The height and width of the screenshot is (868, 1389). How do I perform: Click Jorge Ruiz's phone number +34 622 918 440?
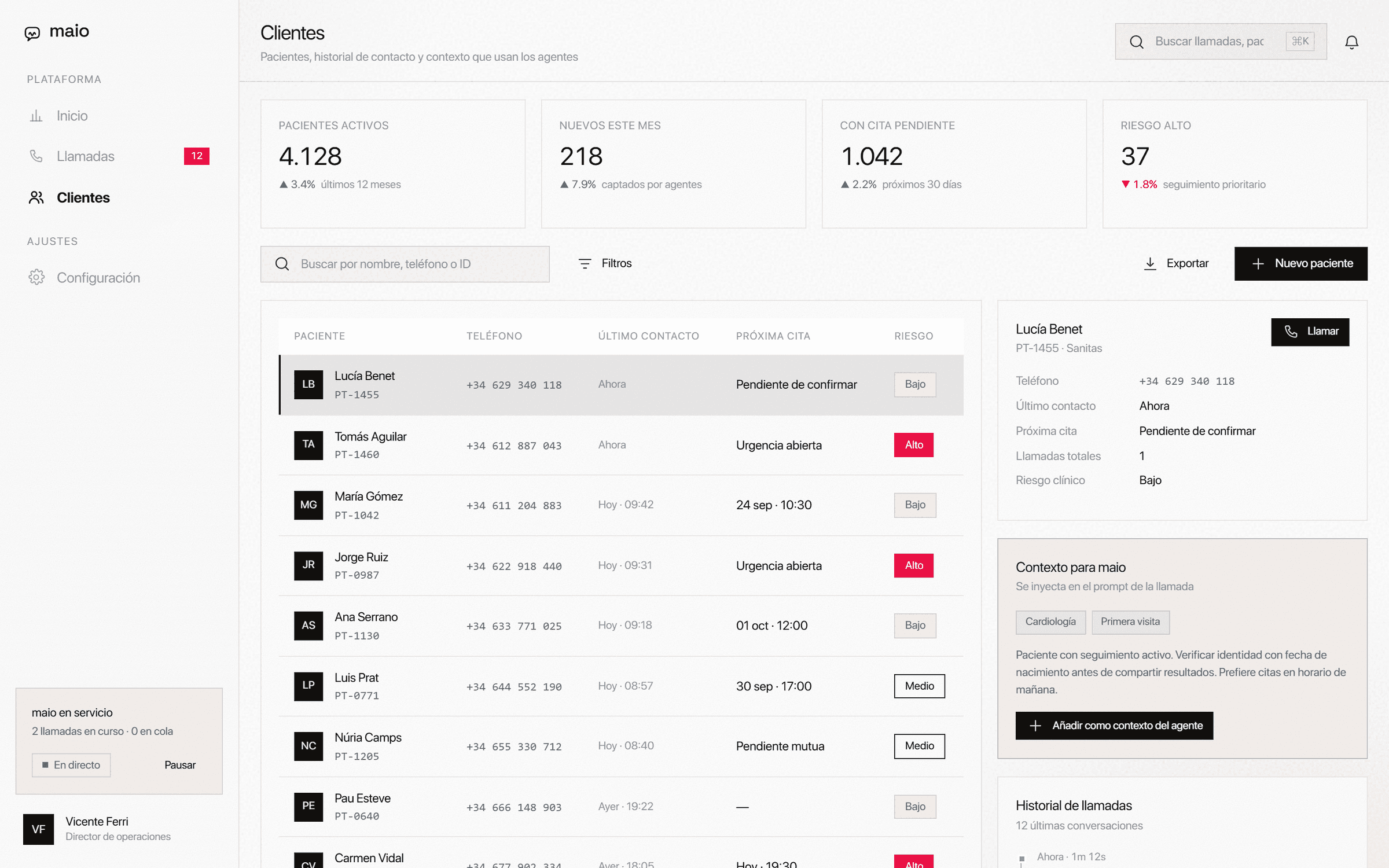point(514,567)
